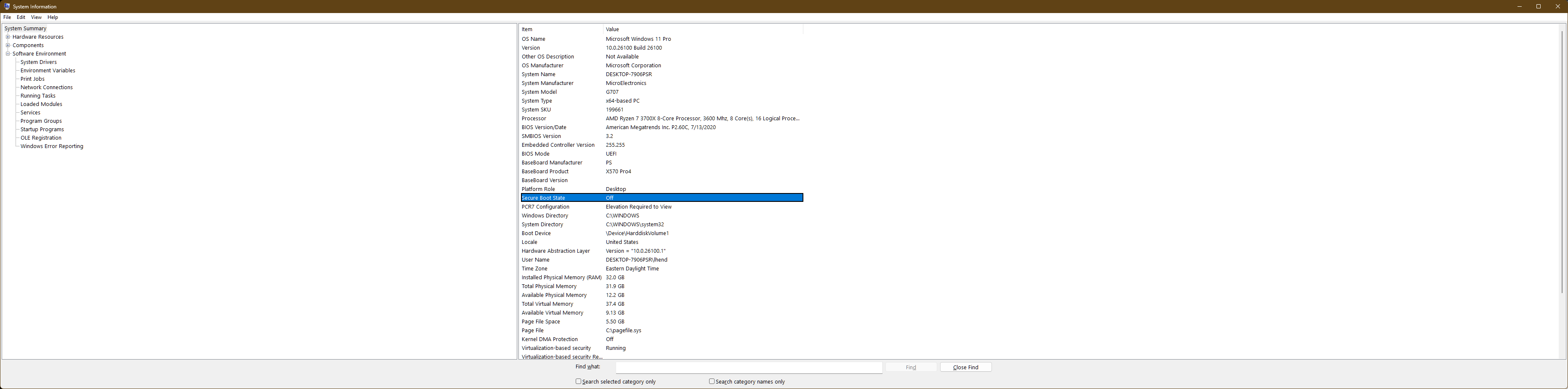Select the Boot Device row
This screenshot has height=389, width=1568.
coord(662,233)
